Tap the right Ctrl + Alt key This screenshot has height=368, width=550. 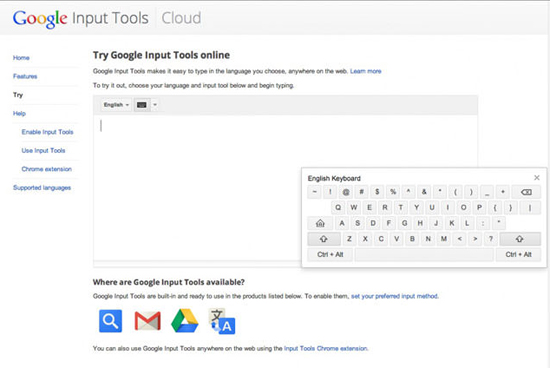(518, 255)
